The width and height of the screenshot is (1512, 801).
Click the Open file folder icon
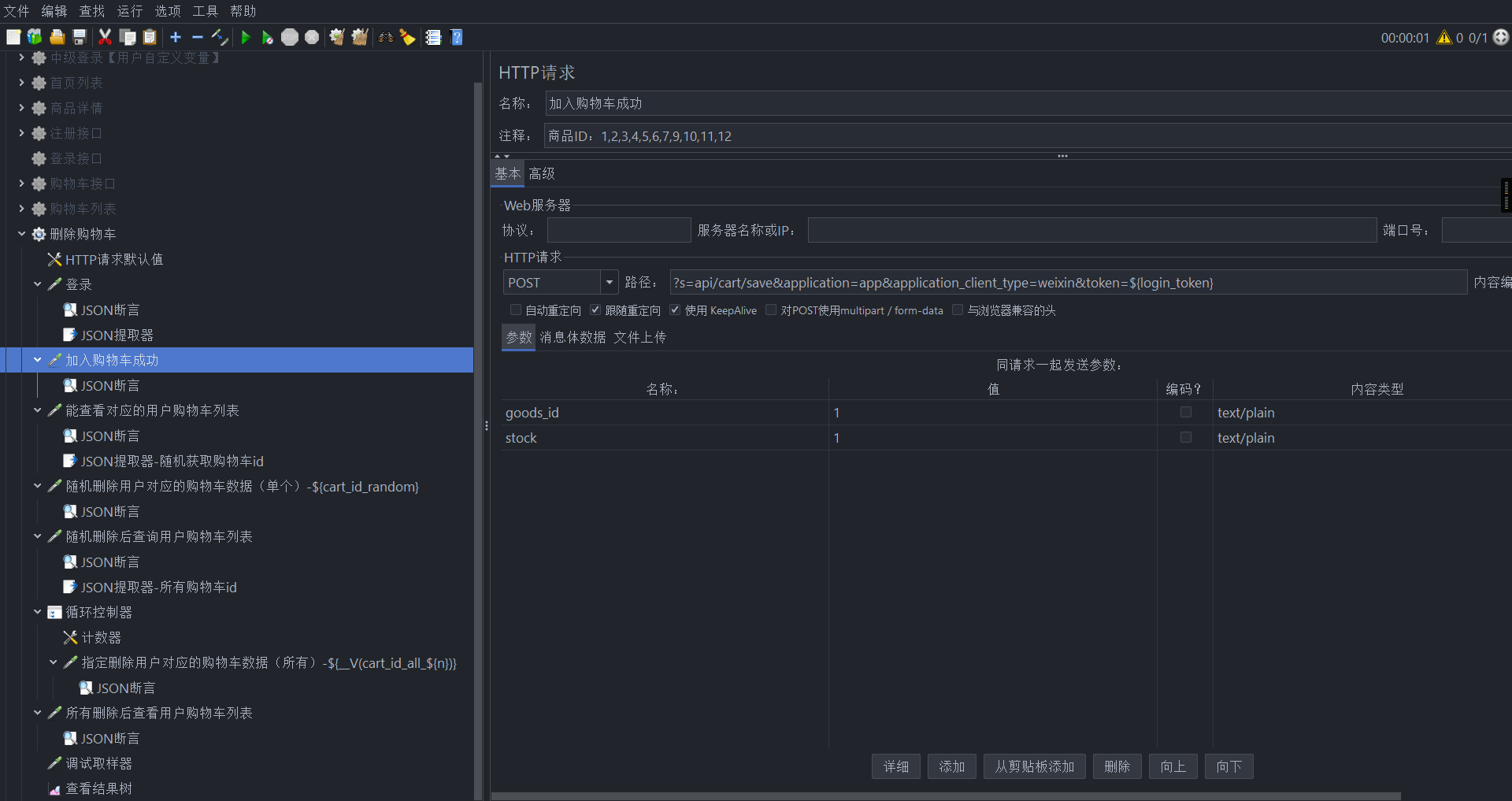57,37
